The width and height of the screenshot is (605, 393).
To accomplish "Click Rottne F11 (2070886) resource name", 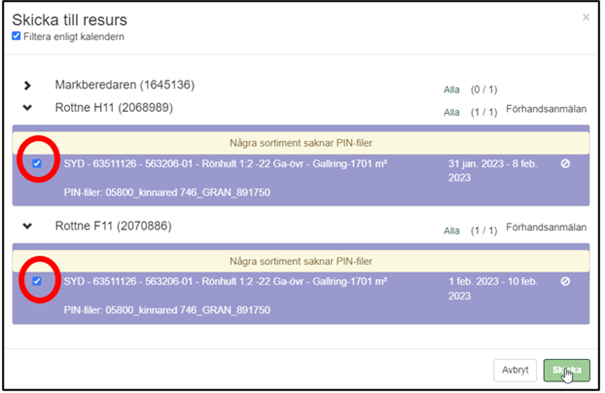I will (x=113, y=226).
